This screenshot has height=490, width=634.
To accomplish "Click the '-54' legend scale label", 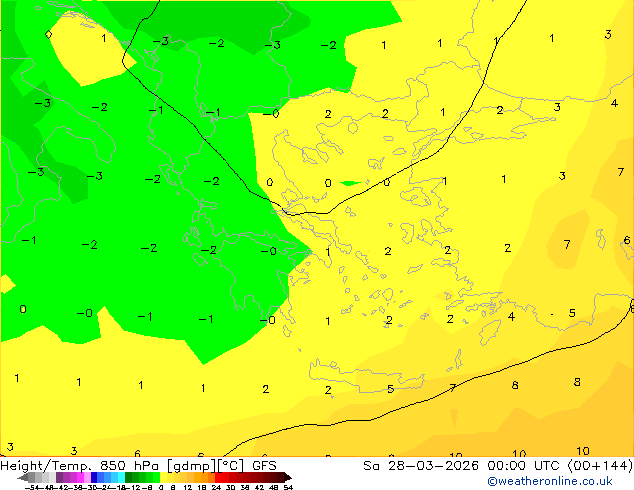I will tap(32, 487).
